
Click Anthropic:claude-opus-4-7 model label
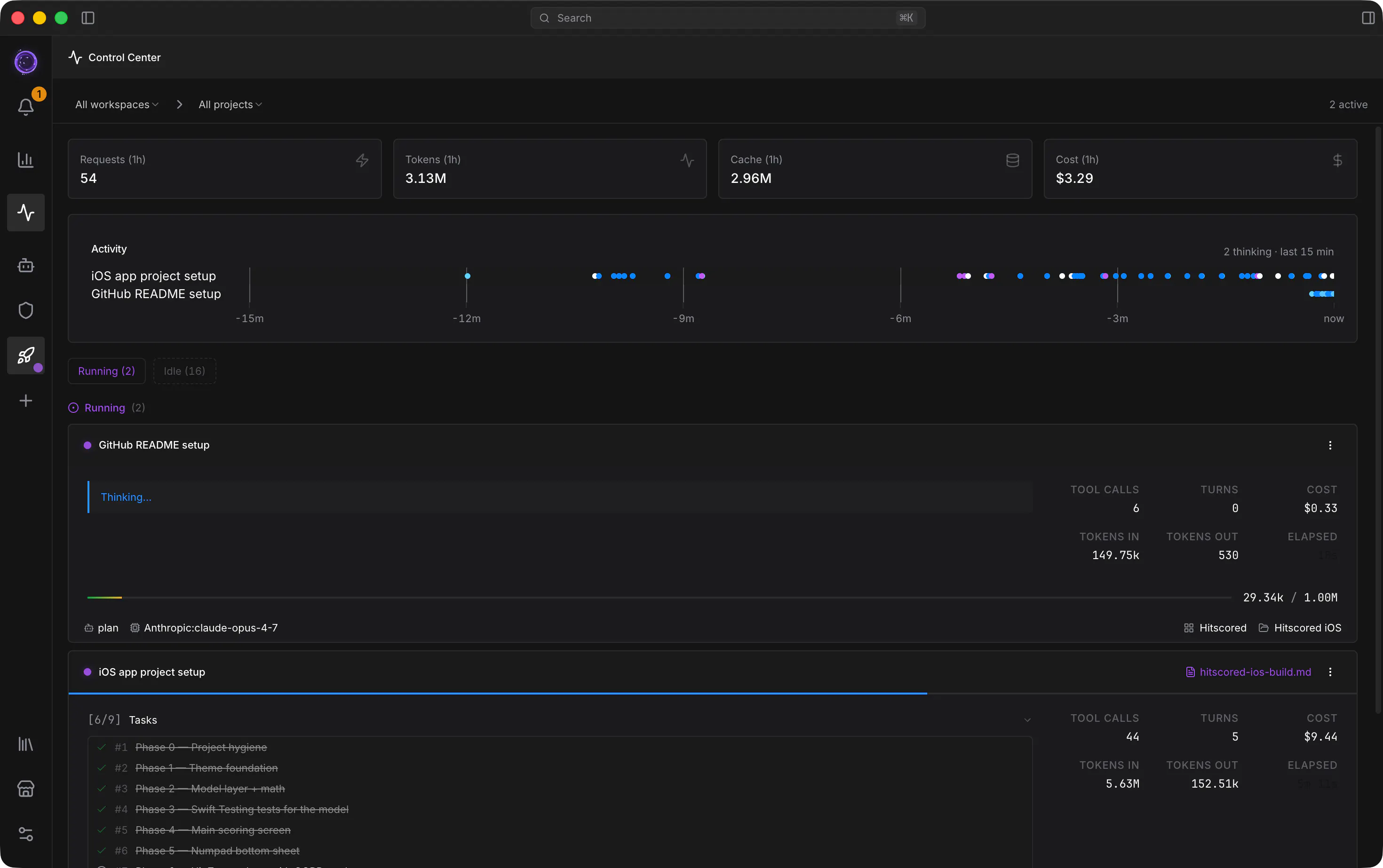pos(211,628)
